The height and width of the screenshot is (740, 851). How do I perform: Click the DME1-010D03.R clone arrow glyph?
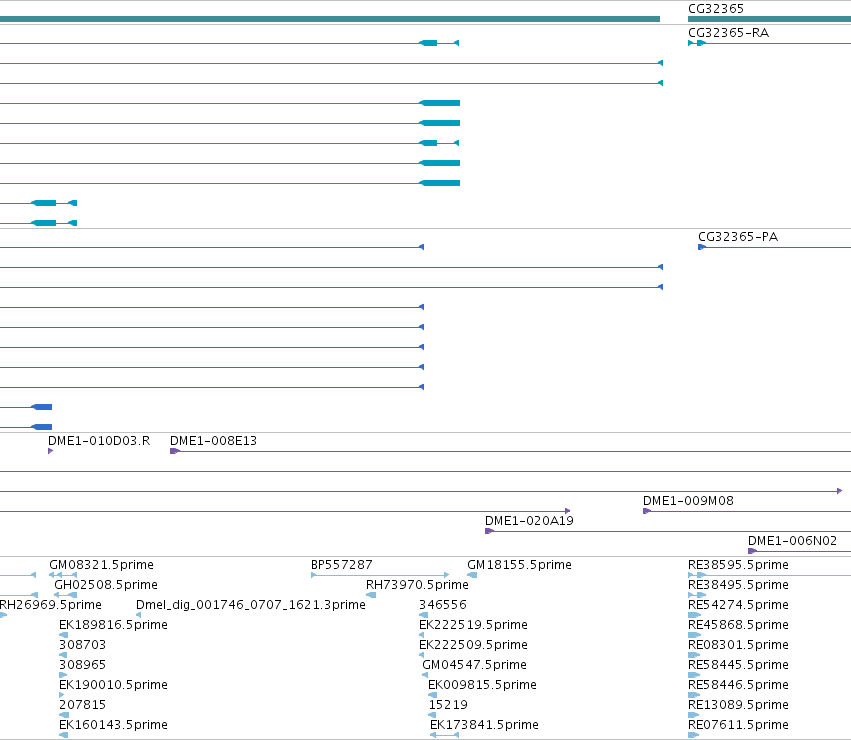[x=50, y=451]
